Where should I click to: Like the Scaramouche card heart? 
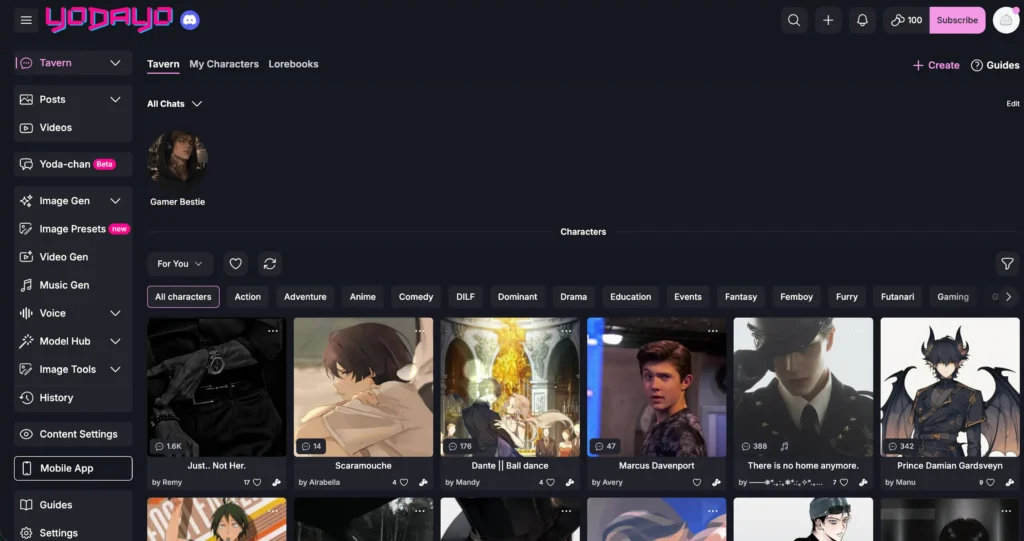404,482
